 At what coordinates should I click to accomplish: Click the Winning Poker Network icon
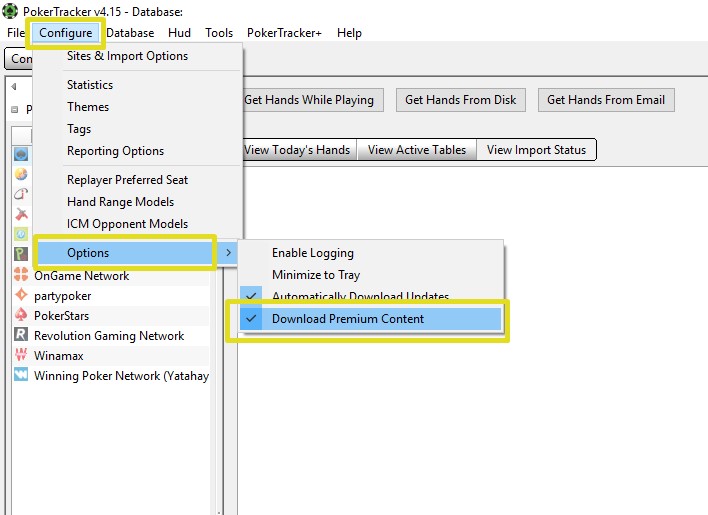tap(21, 376)
